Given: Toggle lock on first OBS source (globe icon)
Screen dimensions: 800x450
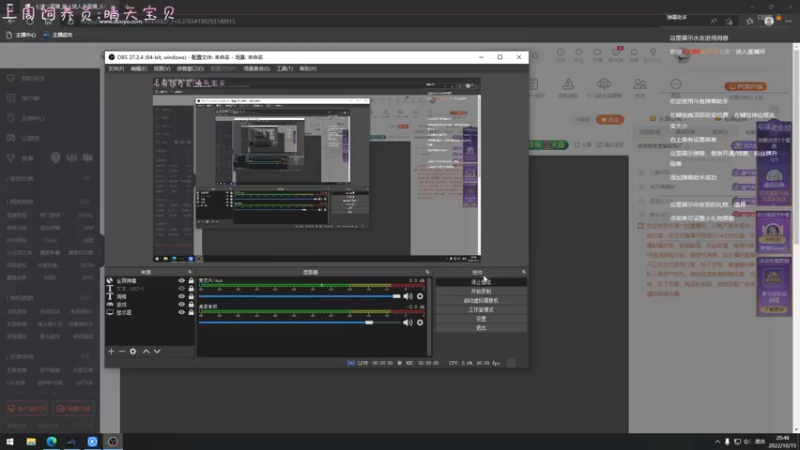Looking at the screenshot, I should click(191, 281).
